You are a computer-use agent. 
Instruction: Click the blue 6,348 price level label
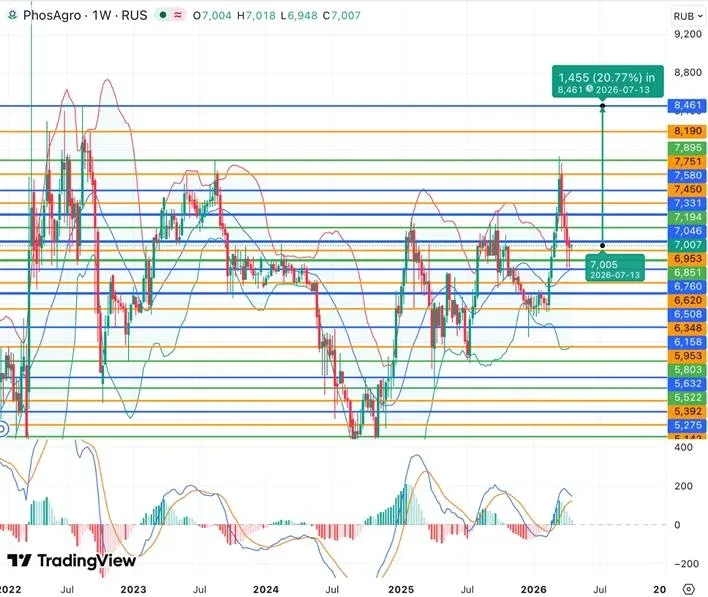point(686,328)
